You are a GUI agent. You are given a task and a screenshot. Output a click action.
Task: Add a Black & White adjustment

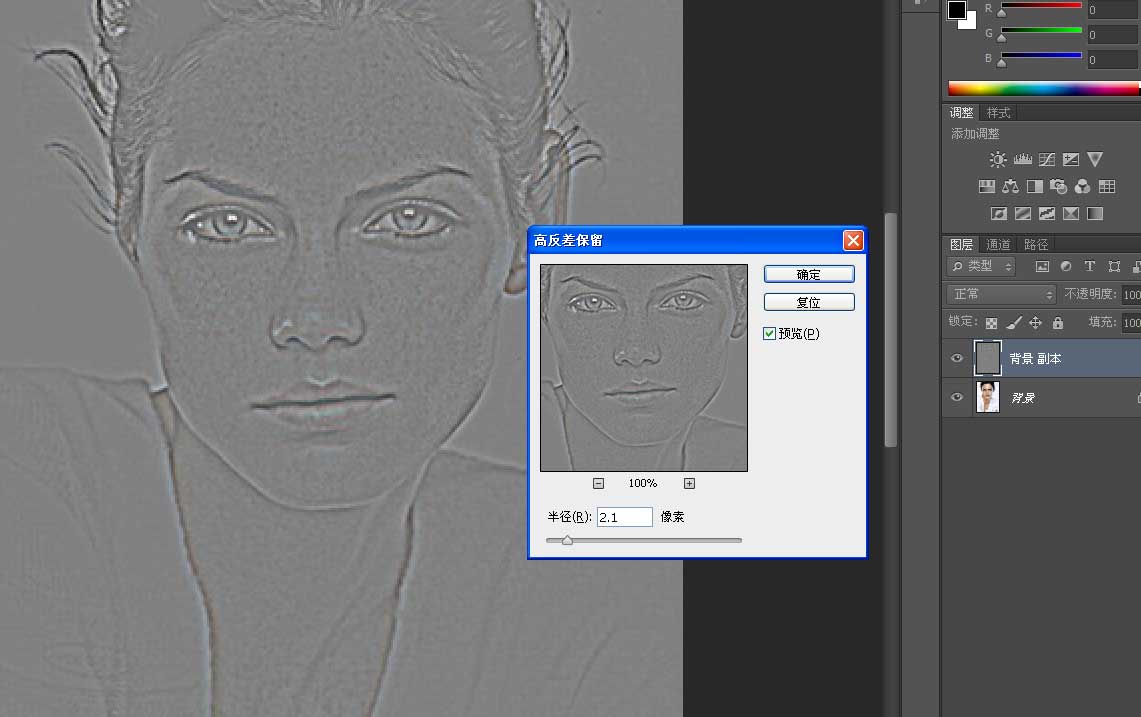pos(1034,186)
